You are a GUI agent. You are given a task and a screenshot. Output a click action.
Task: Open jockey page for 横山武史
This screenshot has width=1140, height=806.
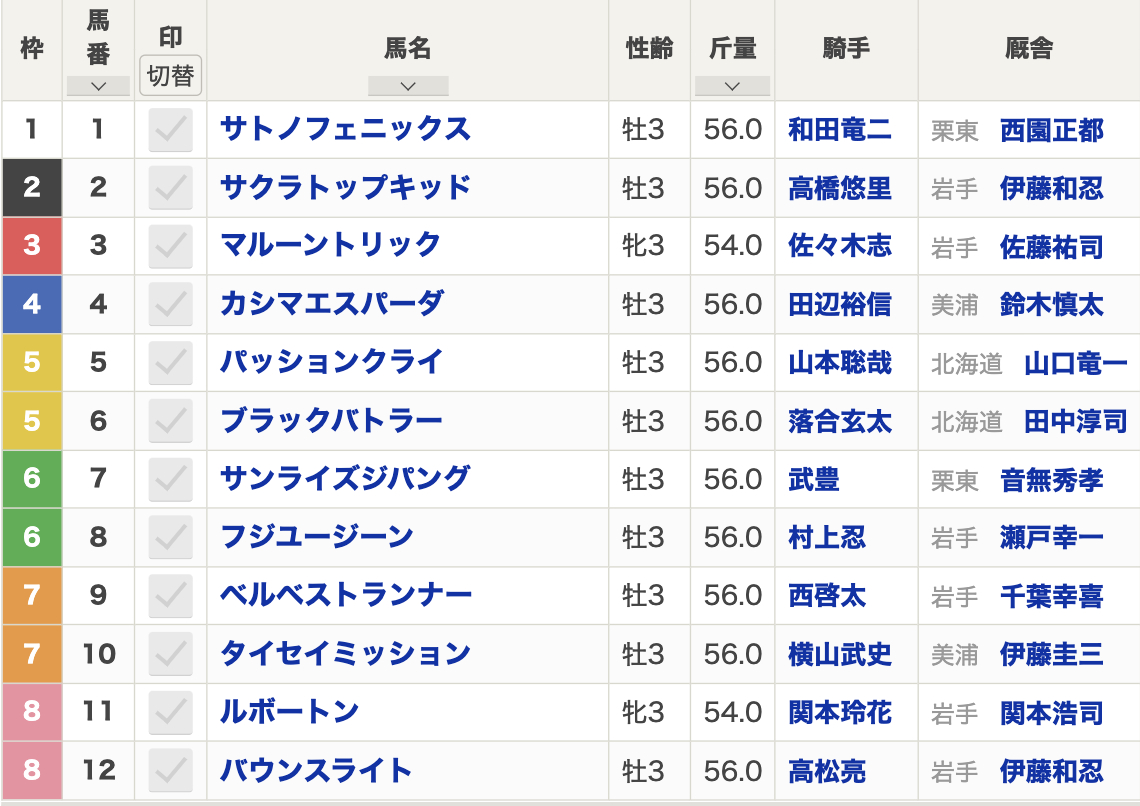pos(840,654)
